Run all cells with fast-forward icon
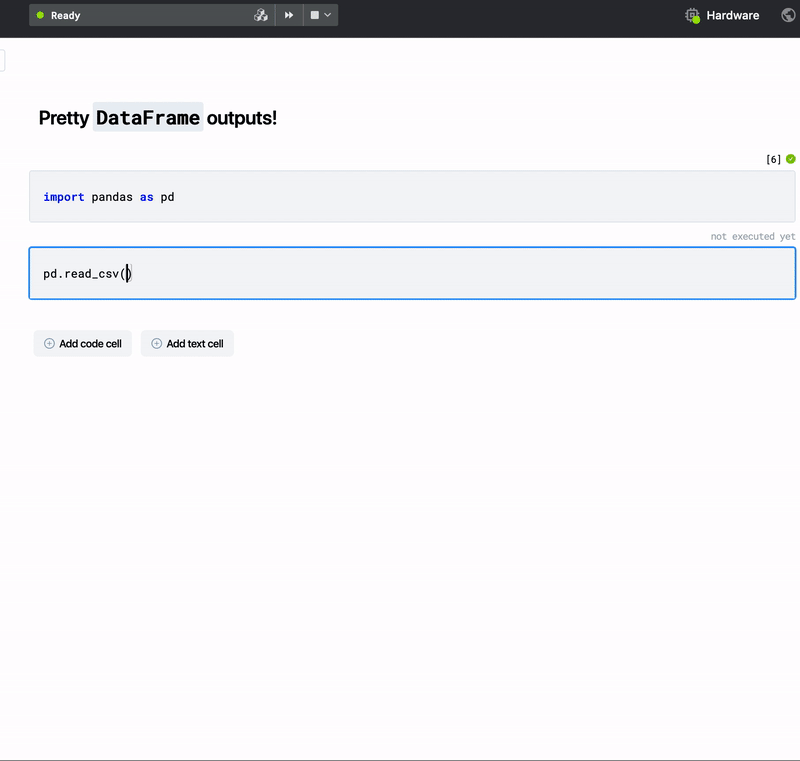 pos(289,15)
